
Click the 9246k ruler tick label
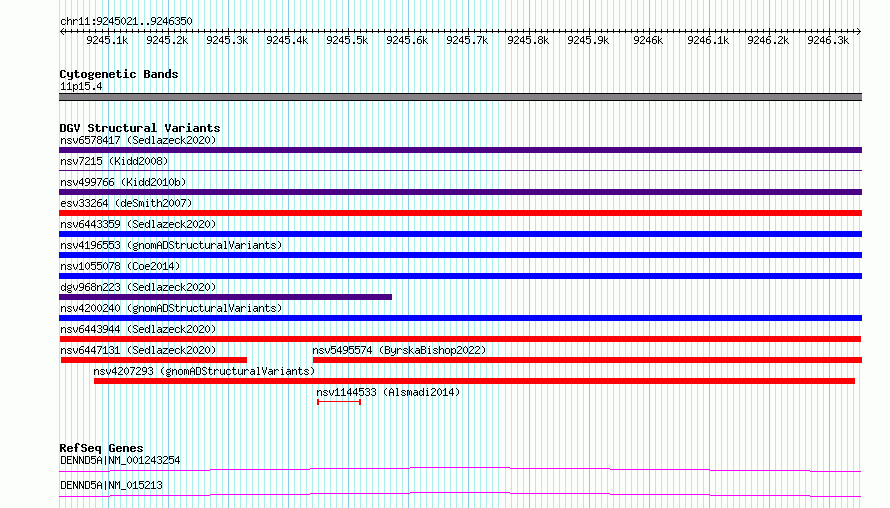click(x=648, y=41)
